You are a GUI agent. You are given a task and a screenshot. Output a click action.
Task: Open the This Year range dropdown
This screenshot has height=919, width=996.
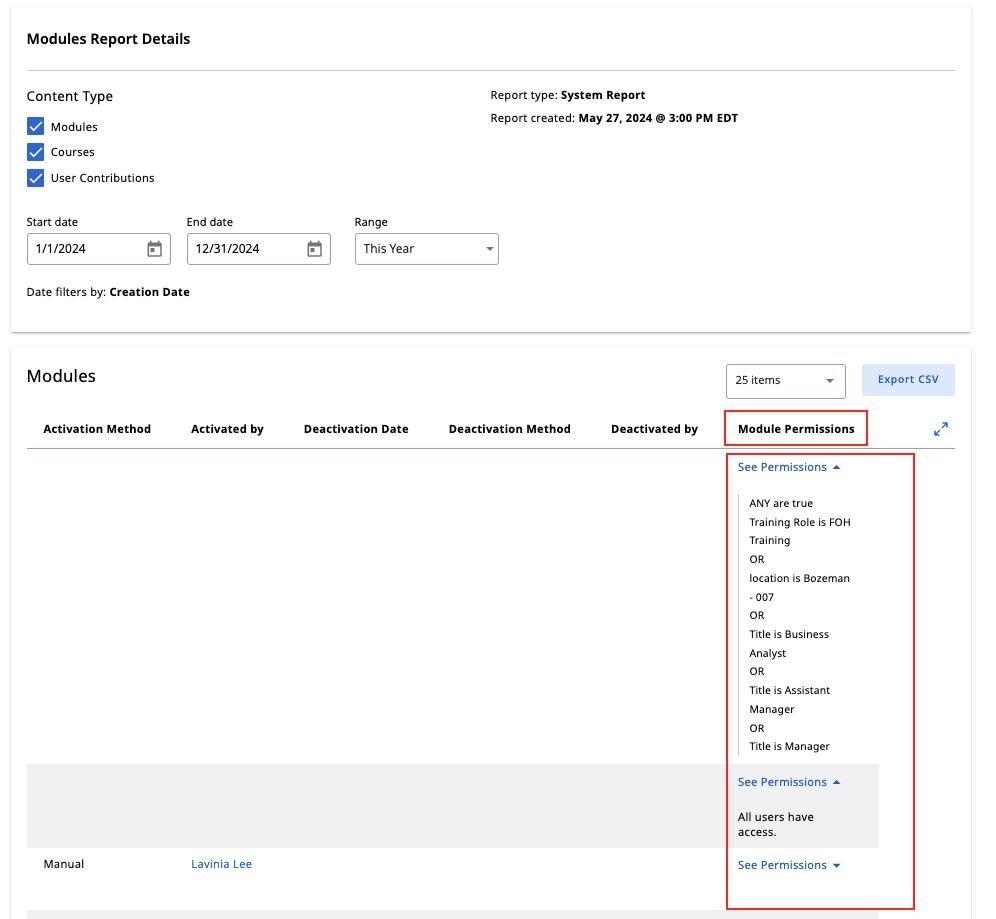coord(427,248)
